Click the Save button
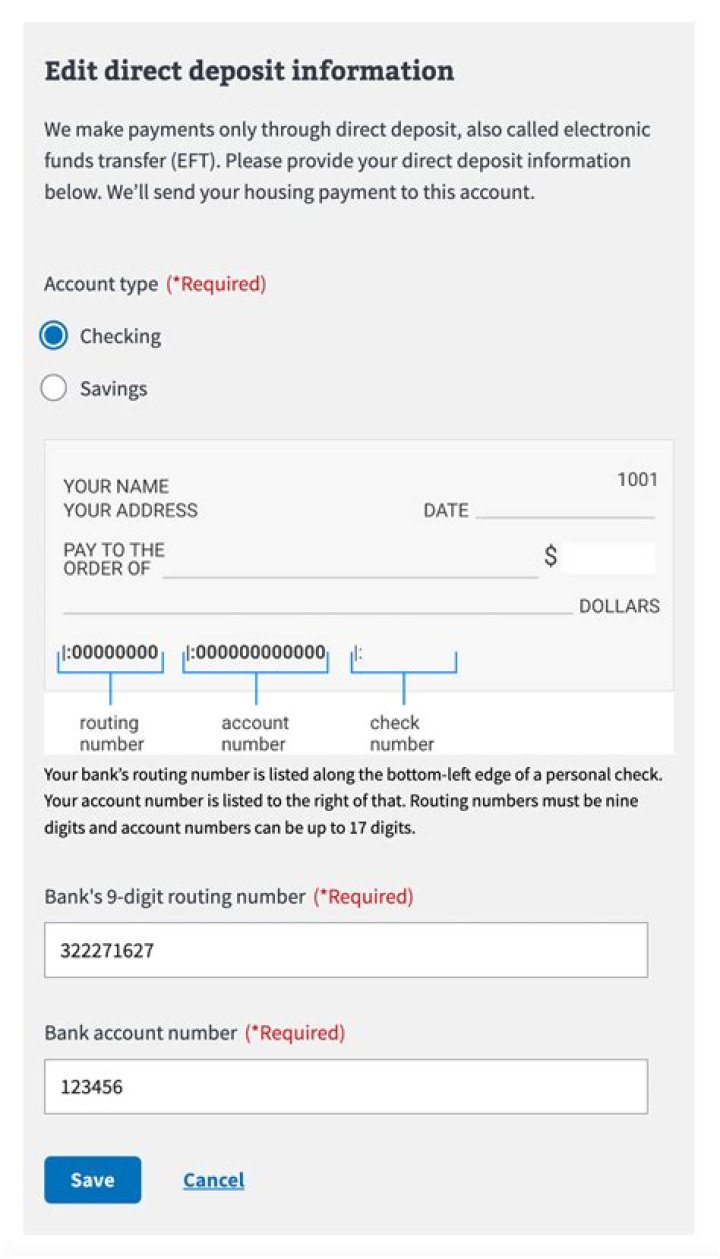Screen dimensions: 720x1259 click(x=92, y=1180)
